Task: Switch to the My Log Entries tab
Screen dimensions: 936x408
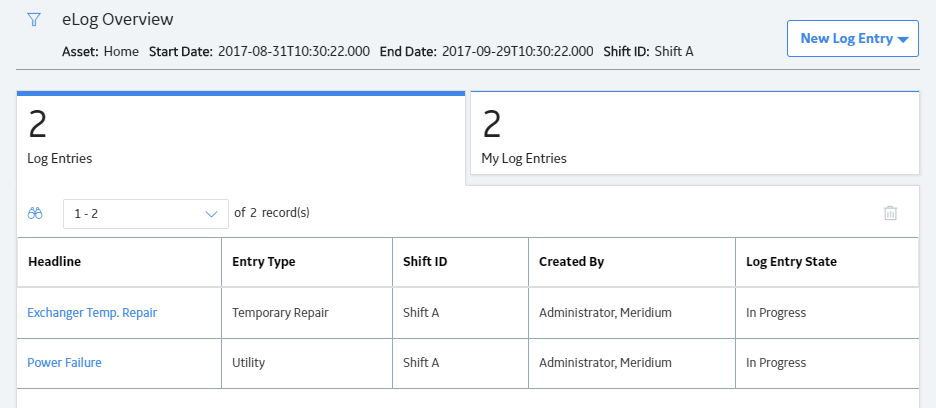Action: click(695, 133)
